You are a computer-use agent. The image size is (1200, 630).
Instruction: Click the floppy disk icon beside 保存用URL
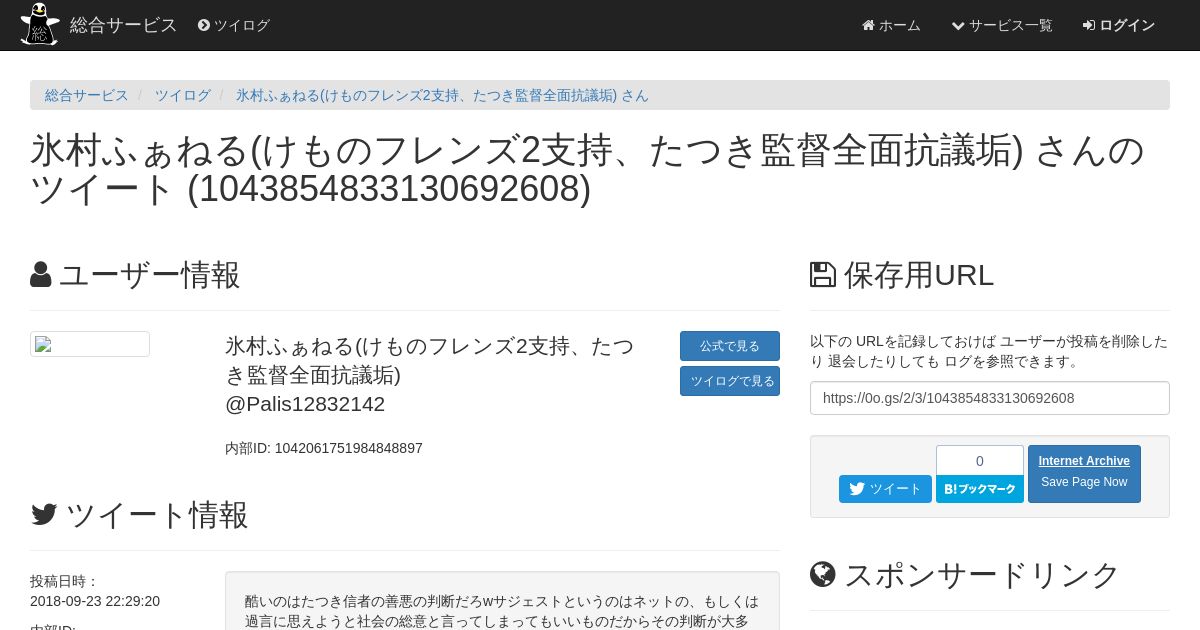(x=822, y=275)
